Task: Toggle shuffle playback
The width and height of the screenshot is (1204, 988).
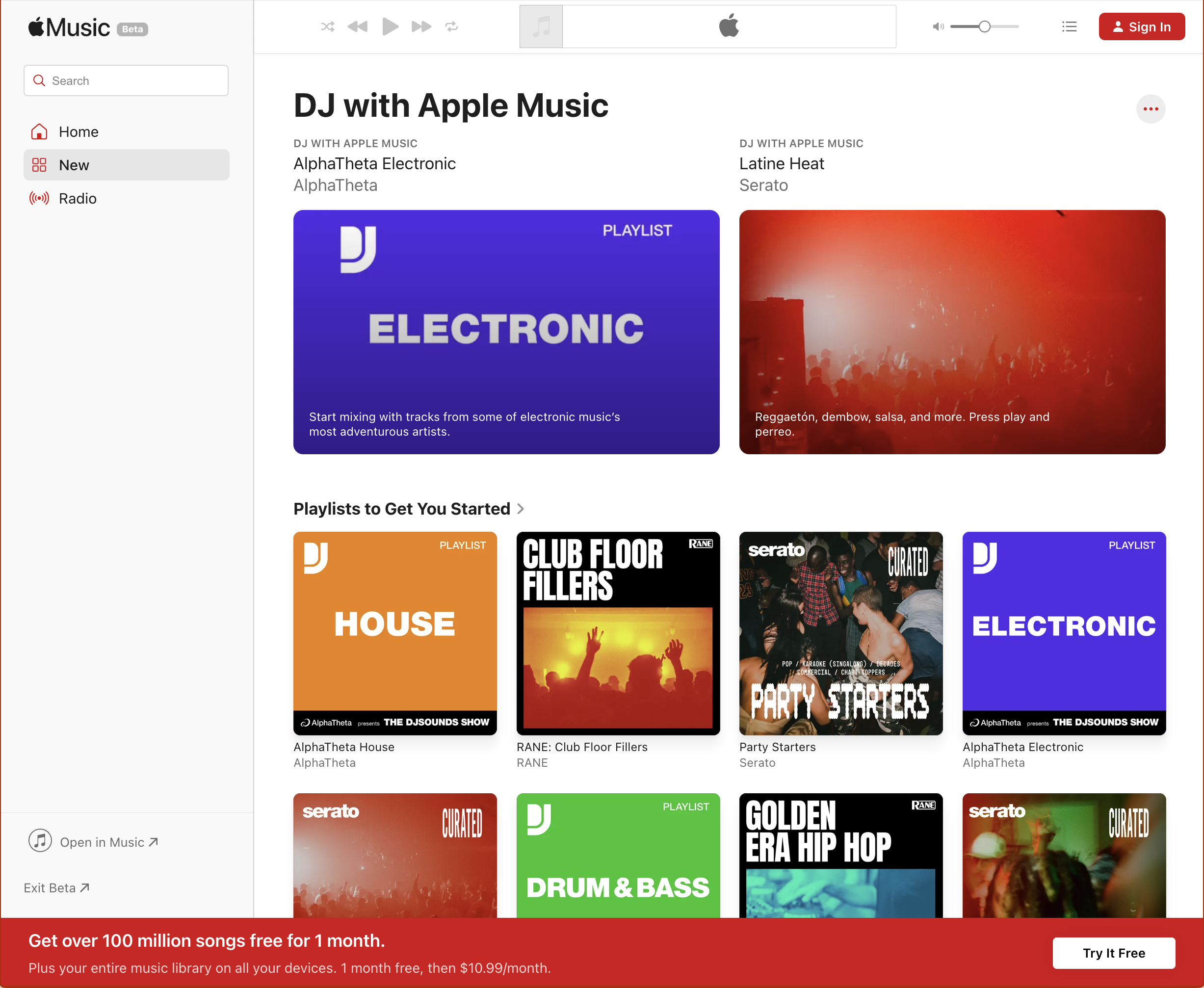Action: click(x=327, y=26)
